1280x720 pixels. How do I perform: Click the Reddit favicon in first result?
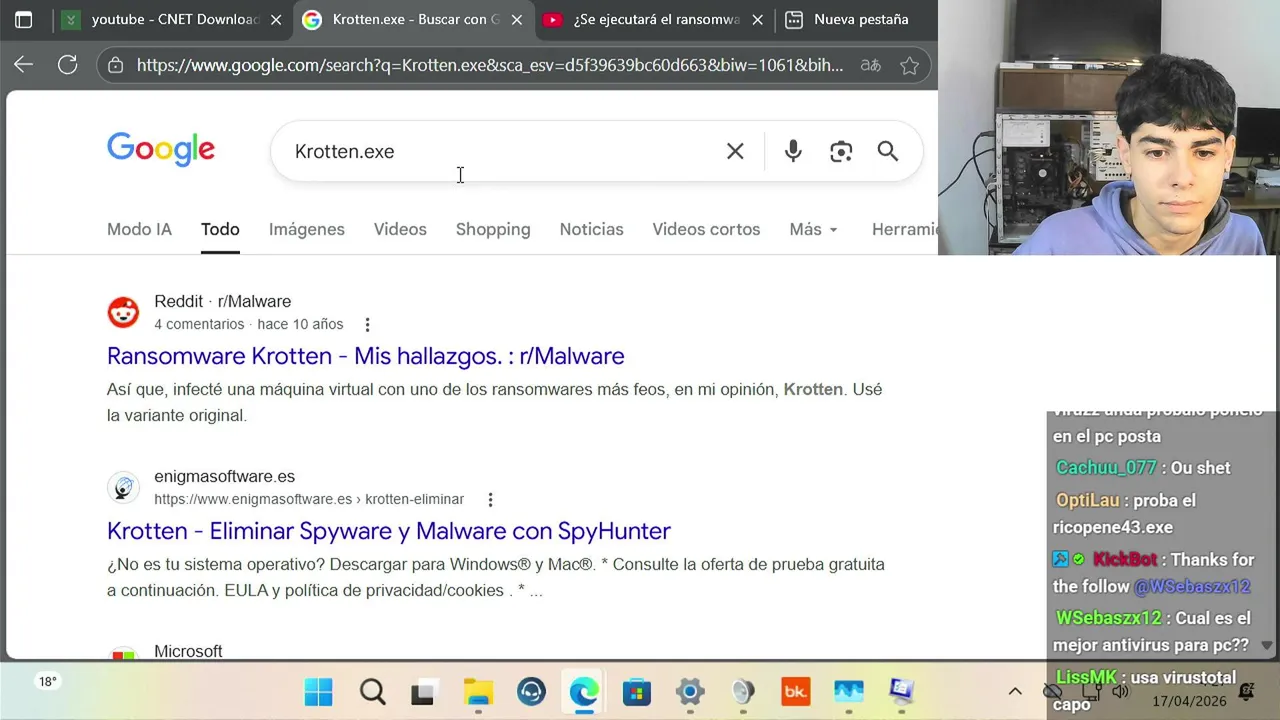tap(123, 312)
